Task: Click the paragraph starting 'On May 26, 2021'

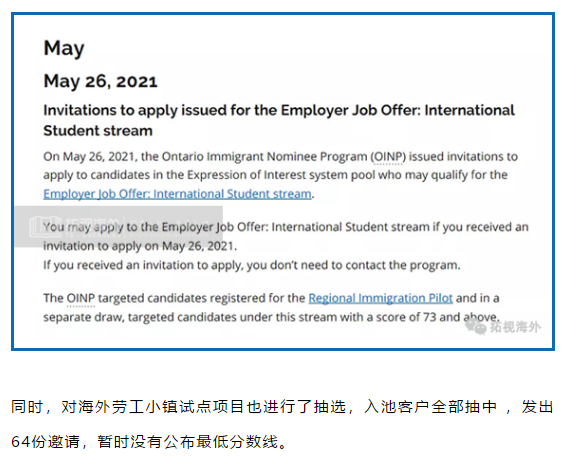Action: pyautogui.click(x=280, y=175)
